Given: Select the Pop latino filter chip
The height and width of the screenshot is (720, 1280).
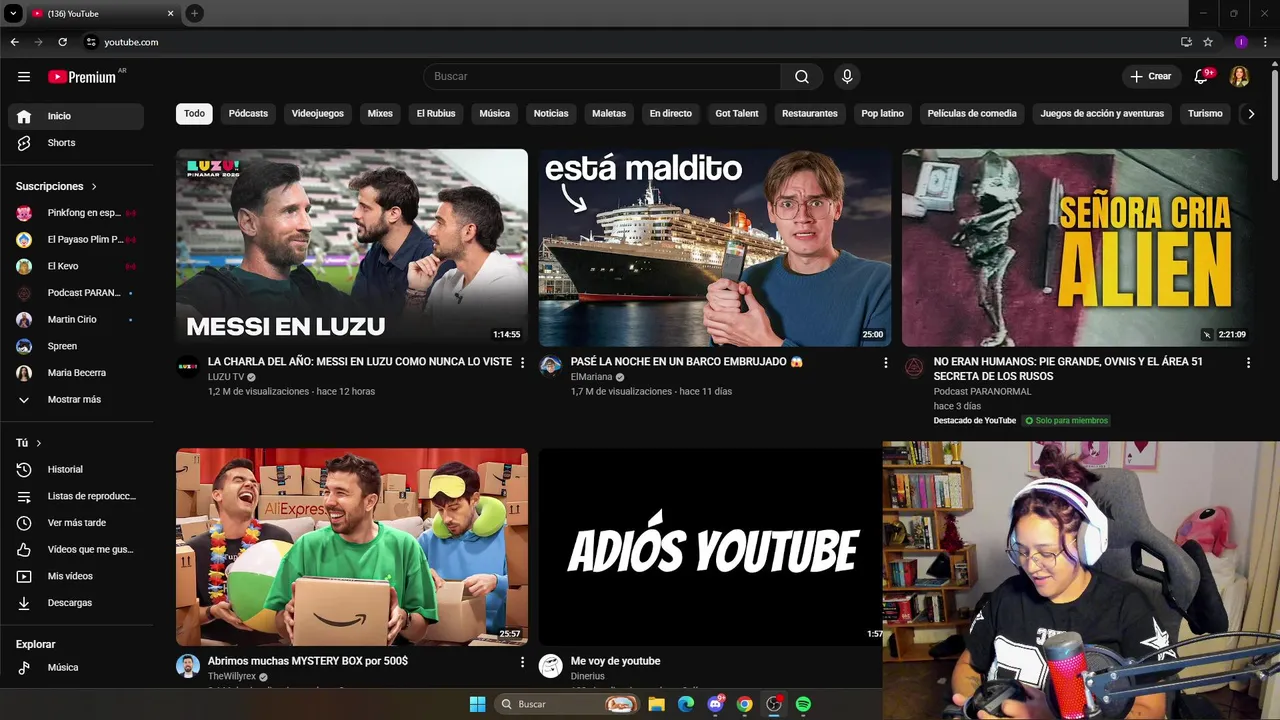Looking at the screenshot, I should point(883,114).
